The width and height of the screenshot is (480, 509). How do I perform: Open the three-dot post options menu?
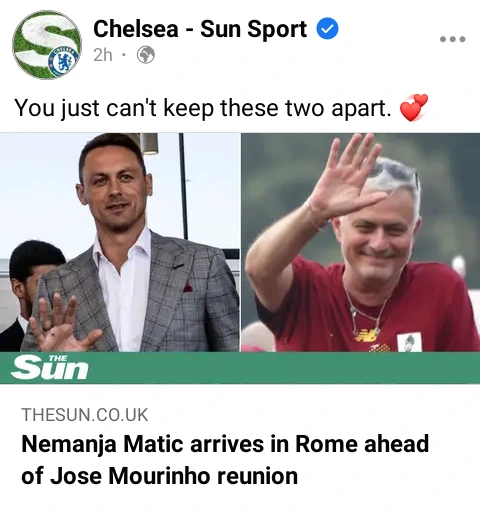[452, 39]
